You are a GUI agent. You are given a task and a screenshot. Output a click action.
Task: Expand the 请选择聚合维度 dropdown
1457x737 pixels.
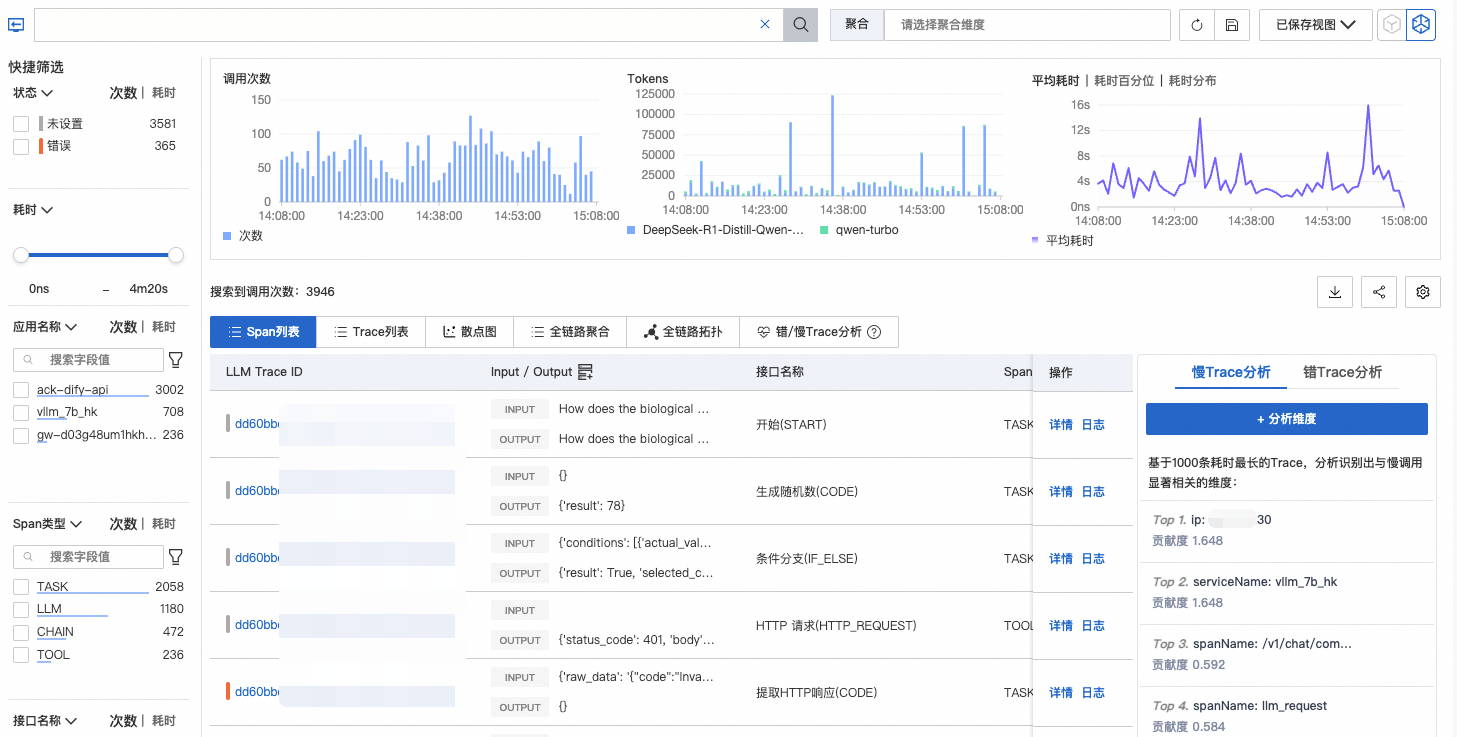1026,25
